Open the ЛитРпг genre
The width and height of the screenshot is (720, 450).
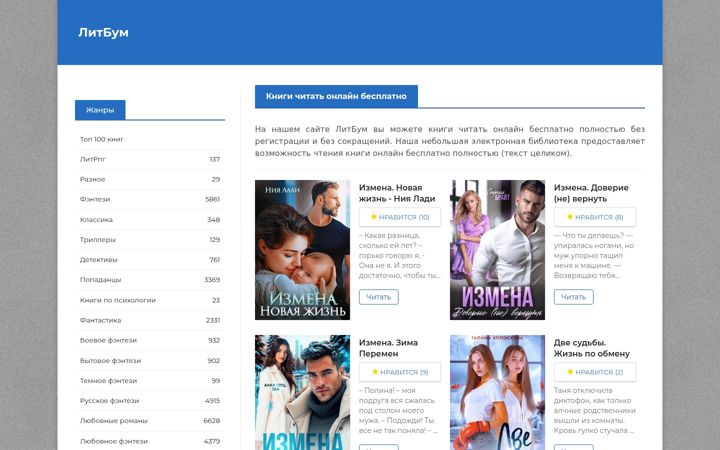(x=93, y=159)
